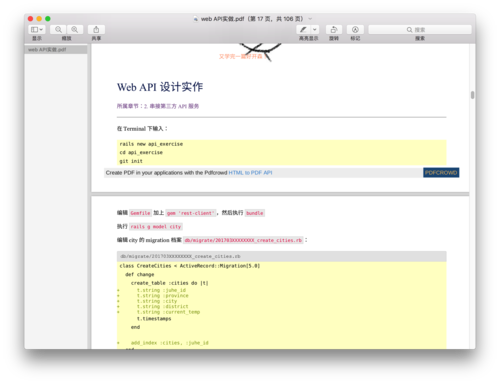Click the zoom out magnifier icon
Image resolution: width=500 pixels, height=384 pixels.
point(58,30)
